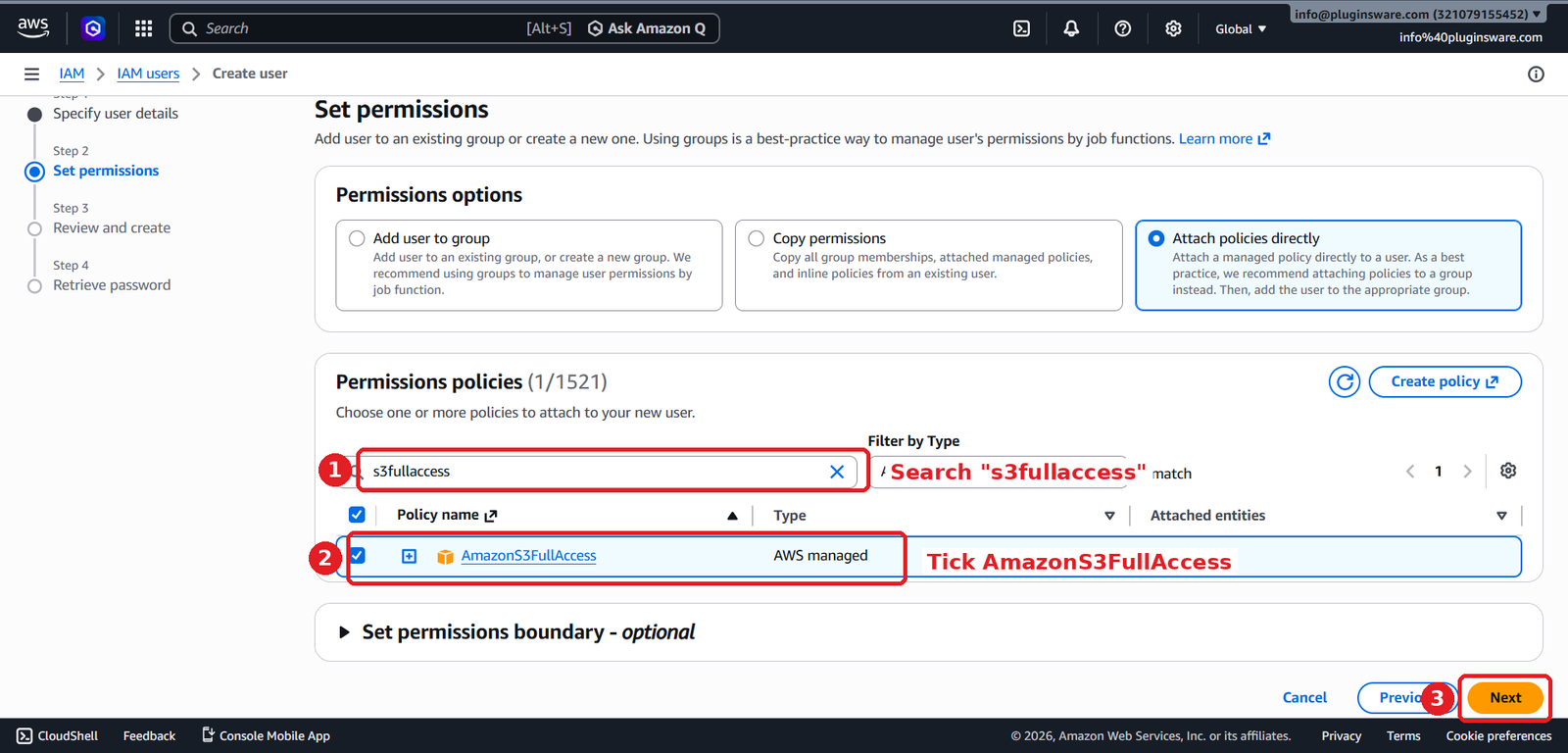Select Copy permissions option
The height and width of the screenshot is (753, 1568).
(757, 238)
